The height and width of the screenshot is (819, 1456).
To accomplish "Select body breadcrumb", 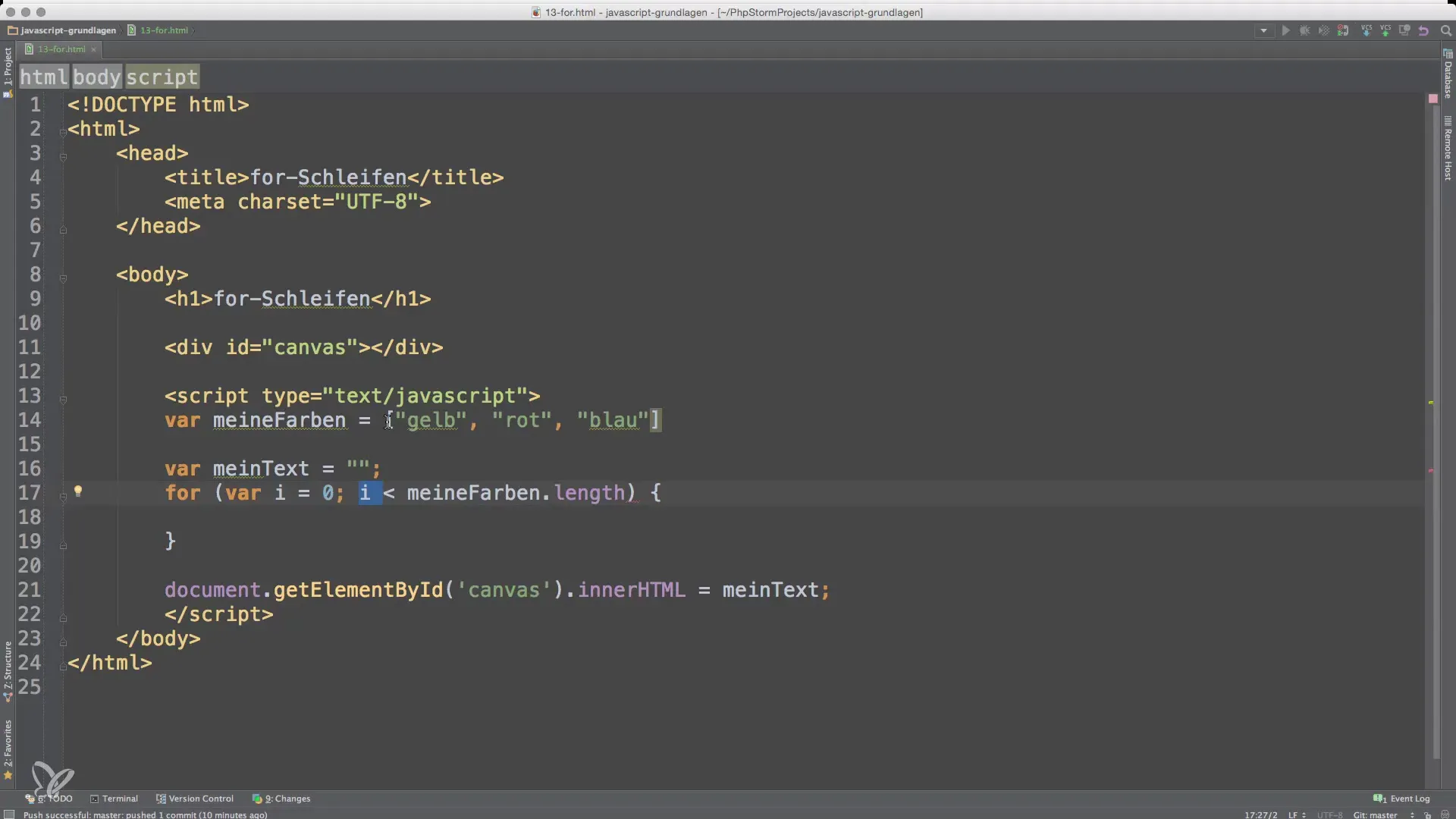I will coord(96,77).
